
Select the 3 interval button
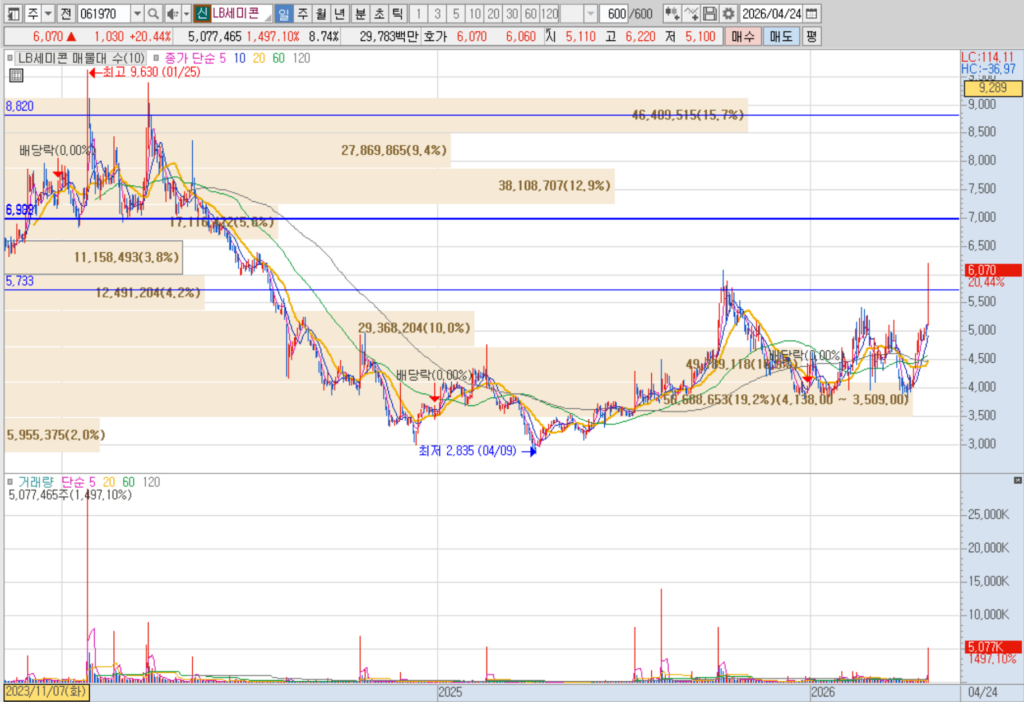tap(438, 14)
